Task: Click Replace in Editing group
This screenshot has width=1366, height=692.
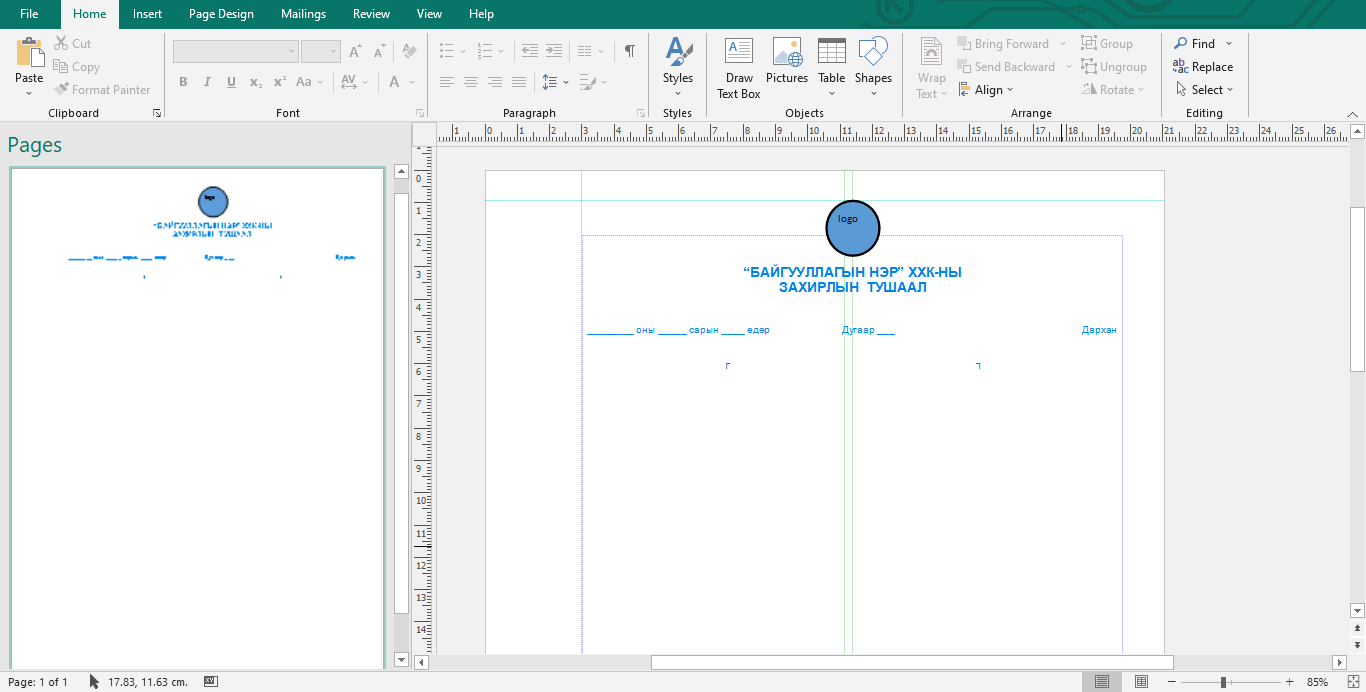Action: (1203, 67)
